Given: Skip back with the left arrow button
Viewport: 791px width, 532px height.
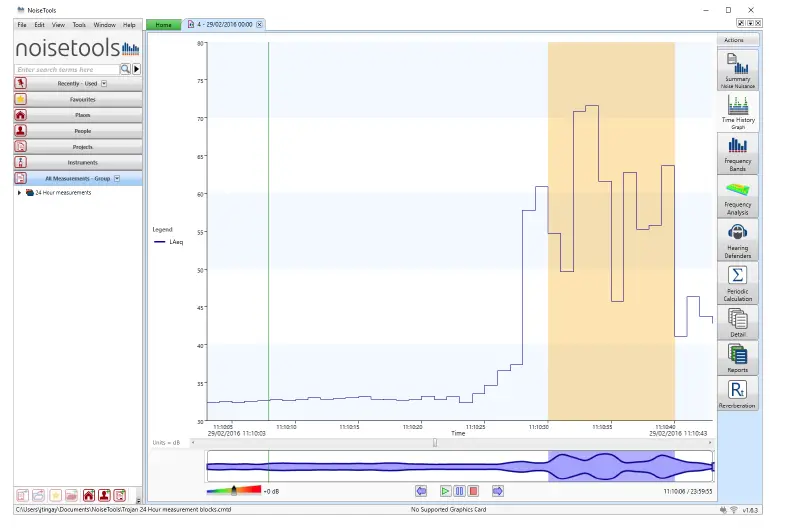Looking at the screenshot, I should [x=421, y=491].
